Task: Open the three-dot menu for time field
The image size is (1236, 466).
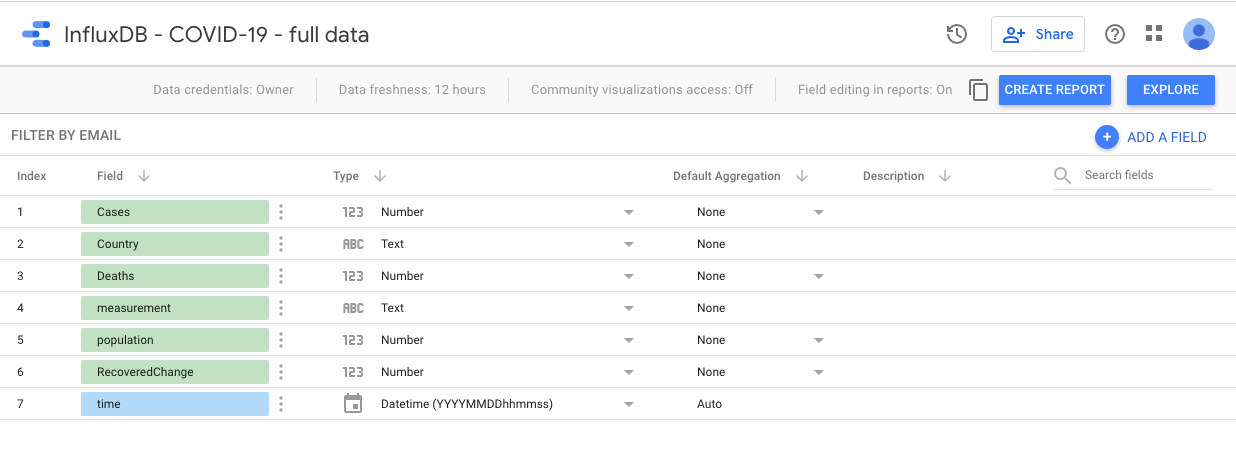Action: click(281, 404)
